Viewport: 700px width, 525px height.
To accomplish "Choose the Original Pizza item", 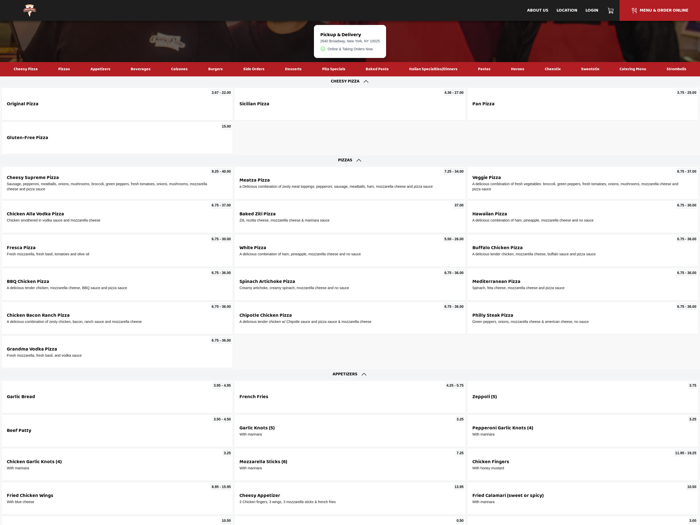I will pyautogui.click(x=117, y=104).
